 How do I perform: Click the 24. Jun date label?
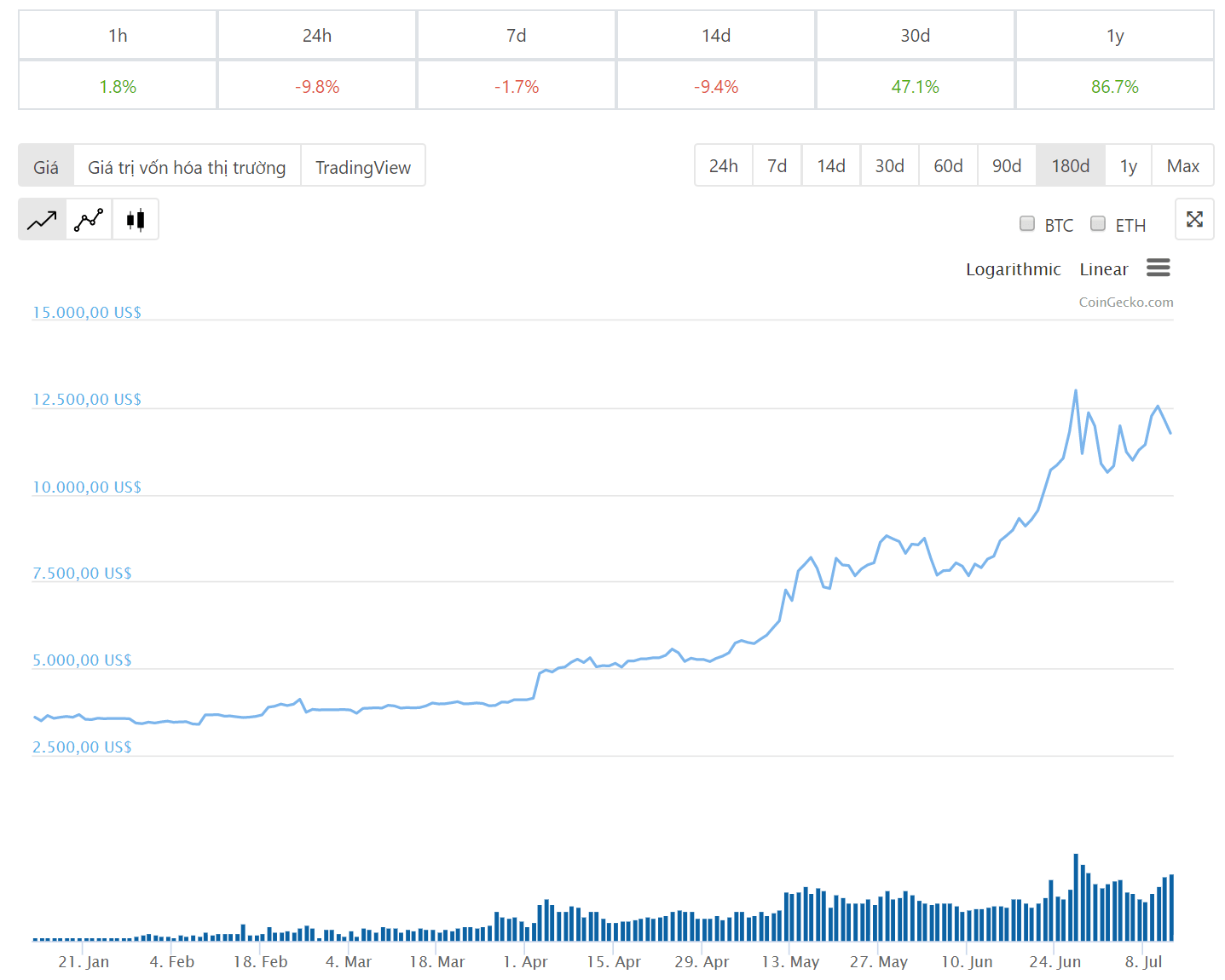[1055, 961]
